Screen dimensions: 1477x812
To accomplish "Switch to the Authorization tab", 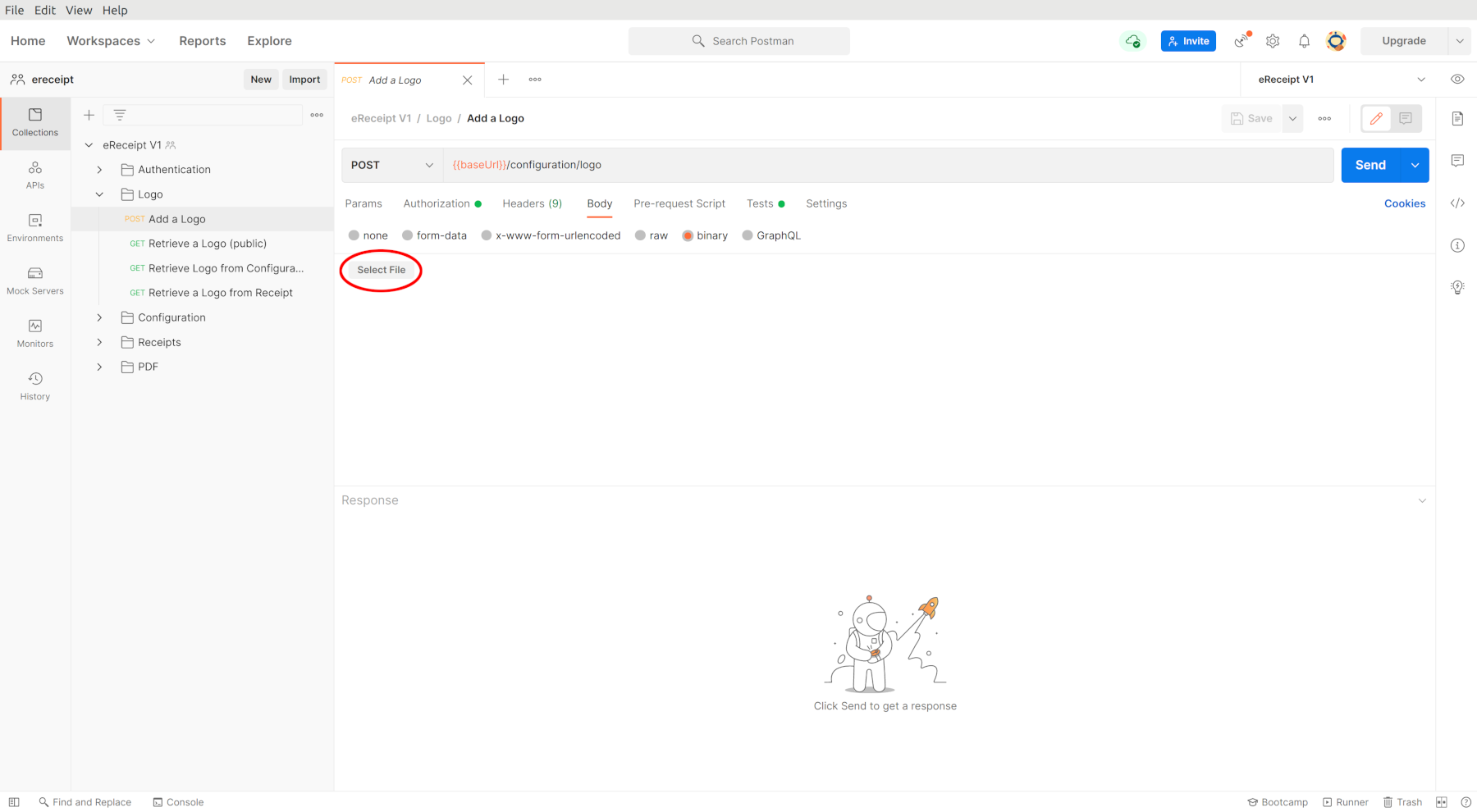I will 442,203.
